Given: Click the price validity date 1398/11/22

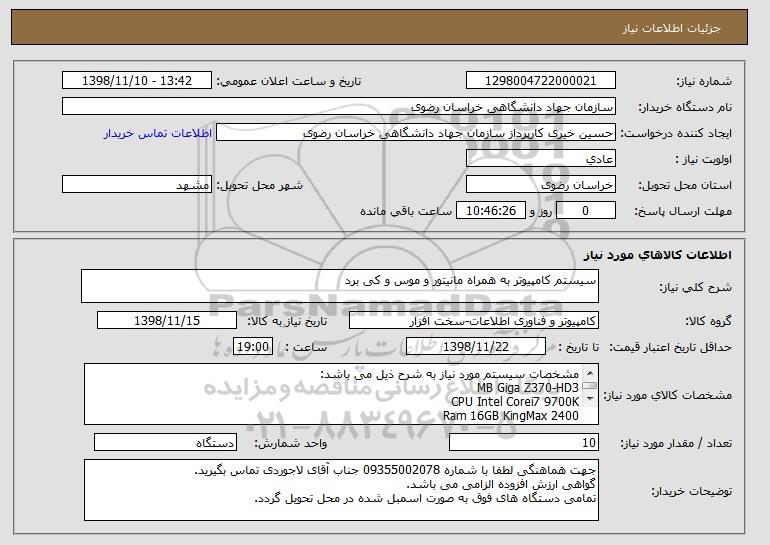Looking at the screenshot, I should click(476, 347).
